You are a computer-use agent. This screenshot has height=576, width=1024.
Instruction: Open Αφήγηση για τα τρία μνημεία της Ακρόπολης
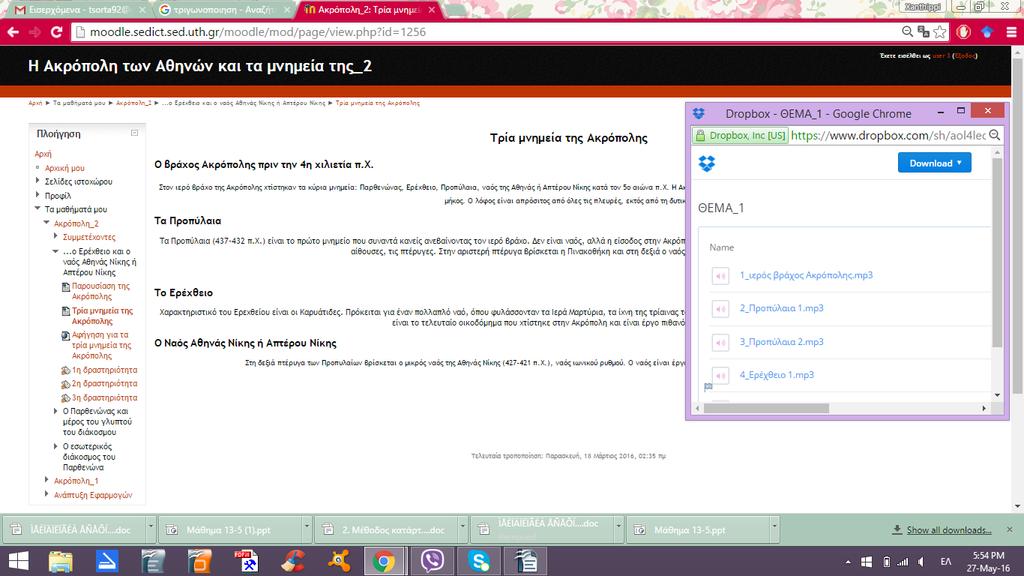[101, 345]
